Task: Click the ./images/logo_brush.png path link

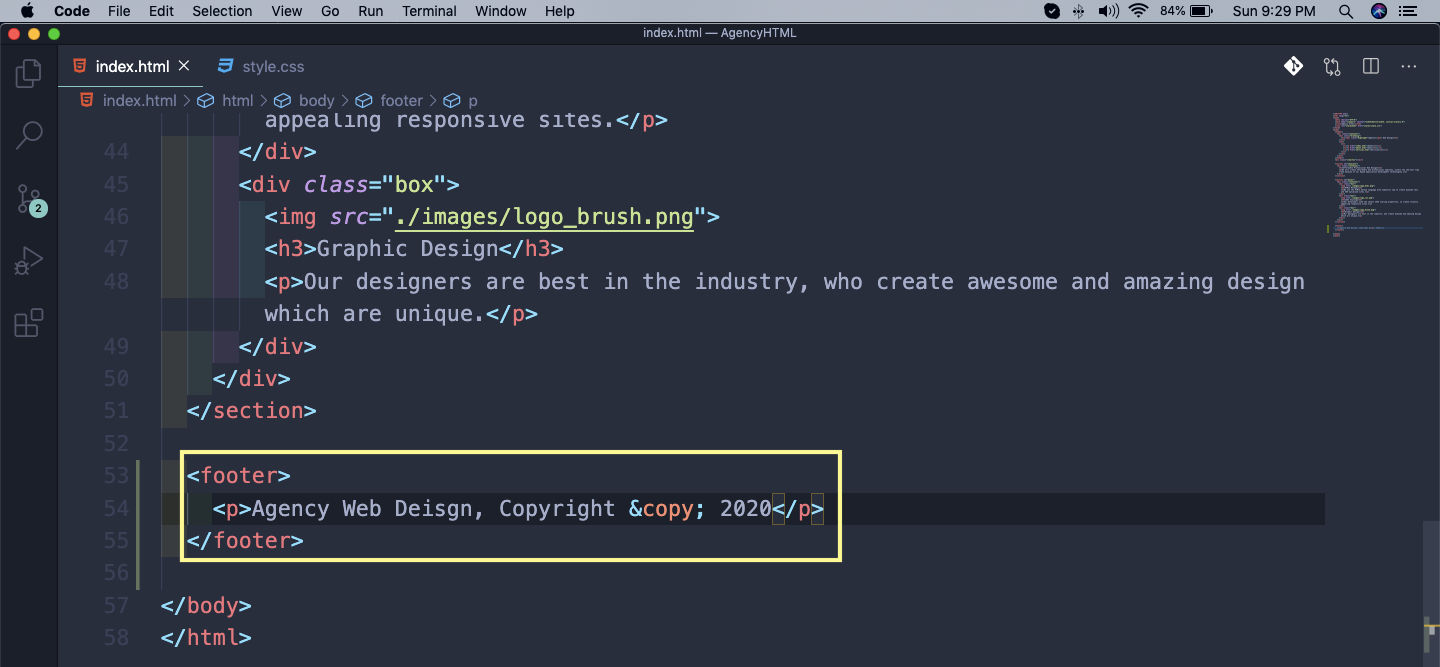Action: pyautogui.click(x=545, y=217)
